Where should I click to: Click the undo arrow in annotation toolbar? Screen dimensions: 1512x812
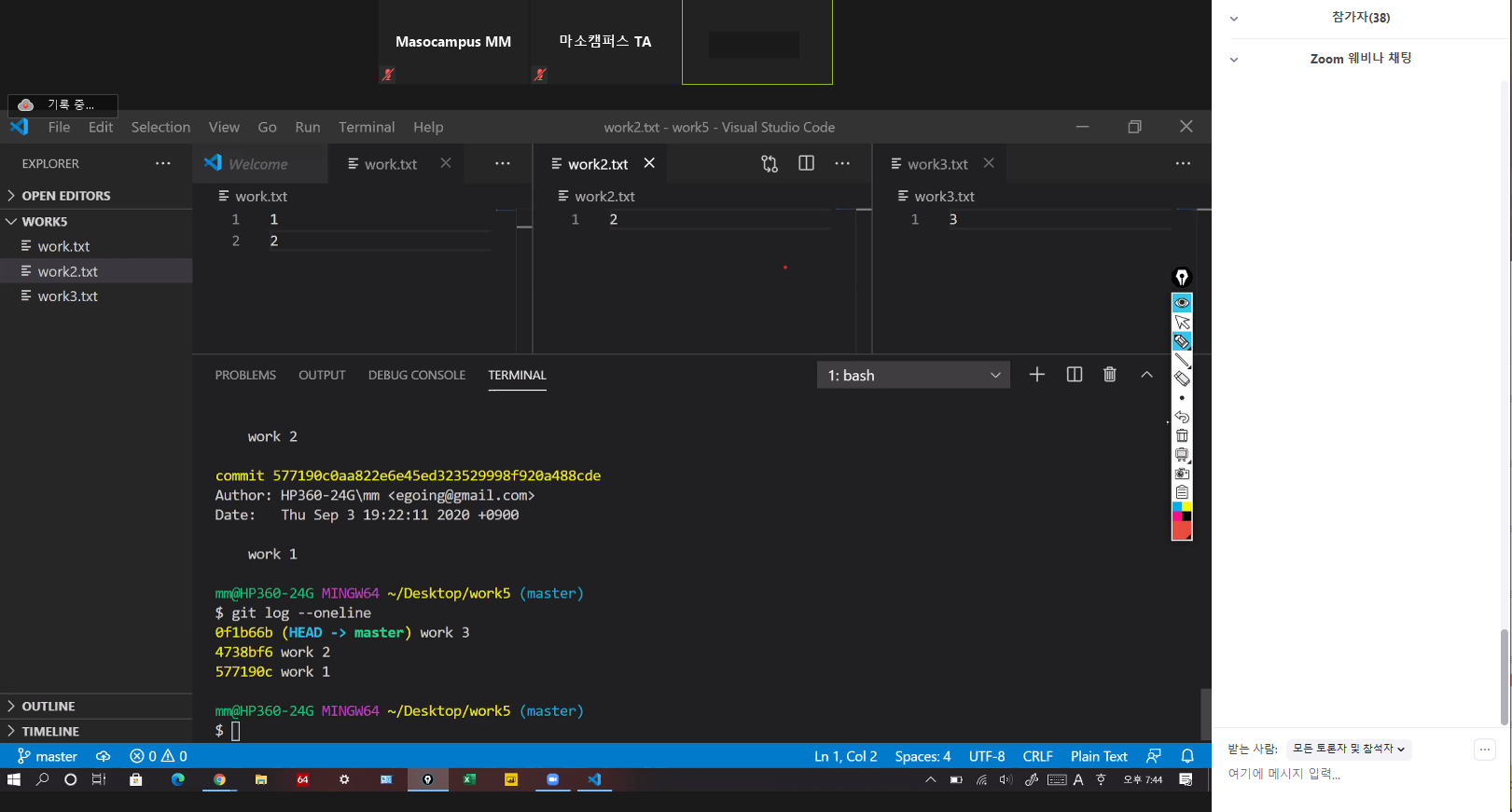pos(1182,417)
